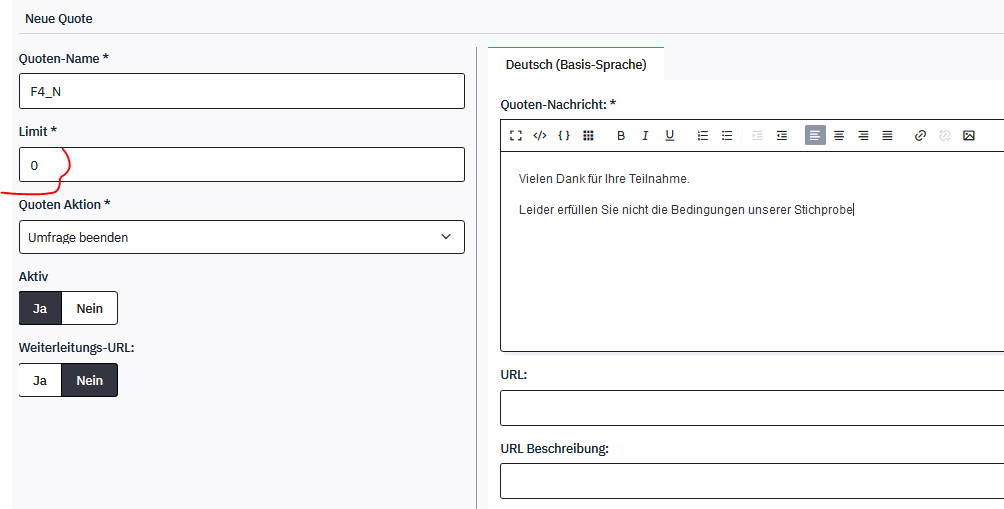The height and width of the screenshot is (509, 1004).
Task: Insert a bulleted list
Action: click(x=727, y=135)
